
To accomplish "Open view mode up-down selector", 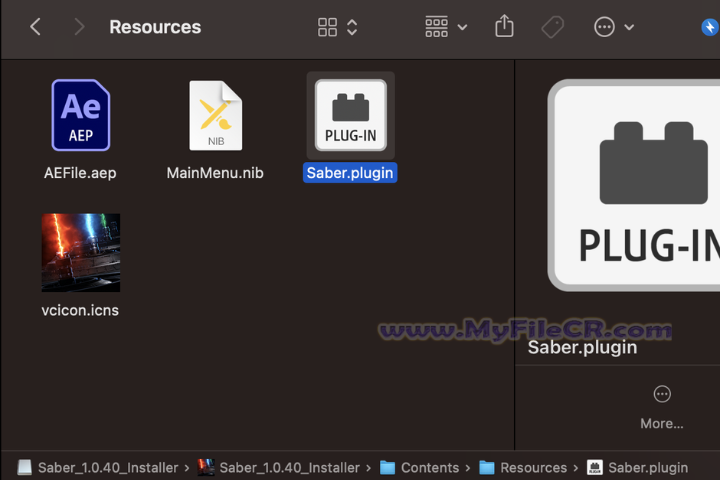I will [352, 27].
